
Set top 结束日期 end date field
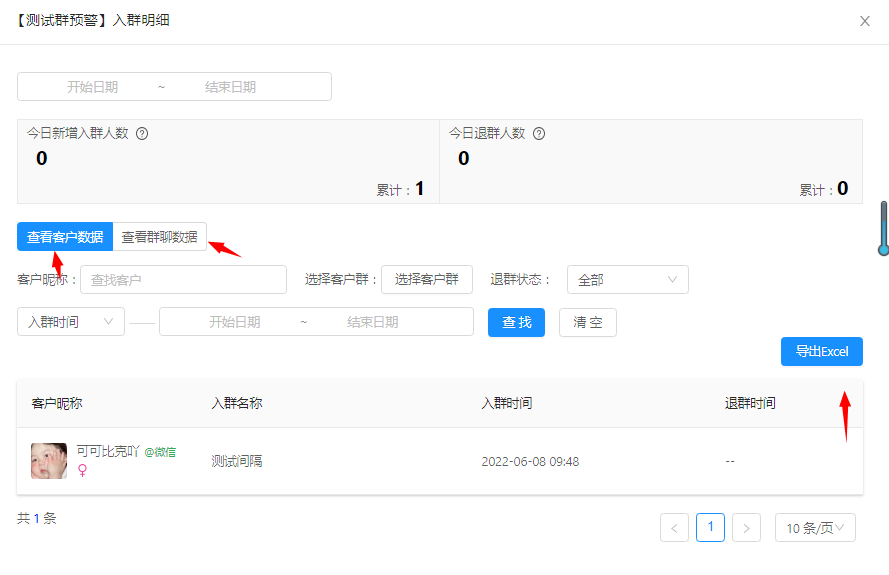click(230, 87)
